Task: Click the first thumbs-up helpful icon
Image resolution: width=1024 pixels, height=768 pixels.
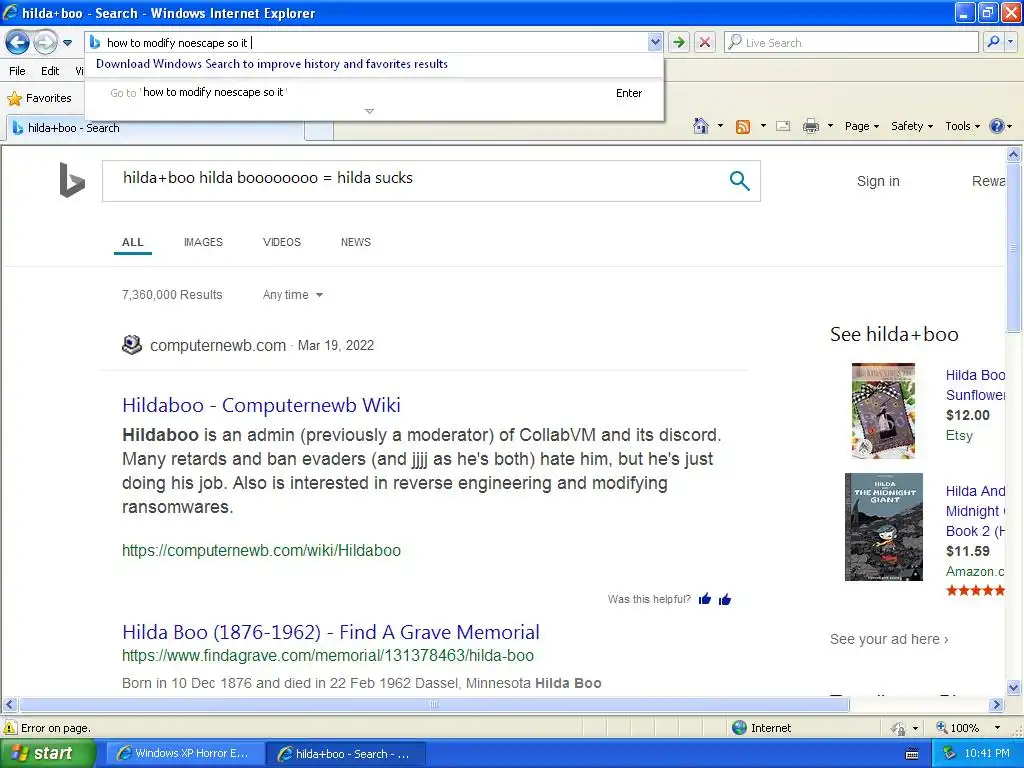Action: [705, 599]
